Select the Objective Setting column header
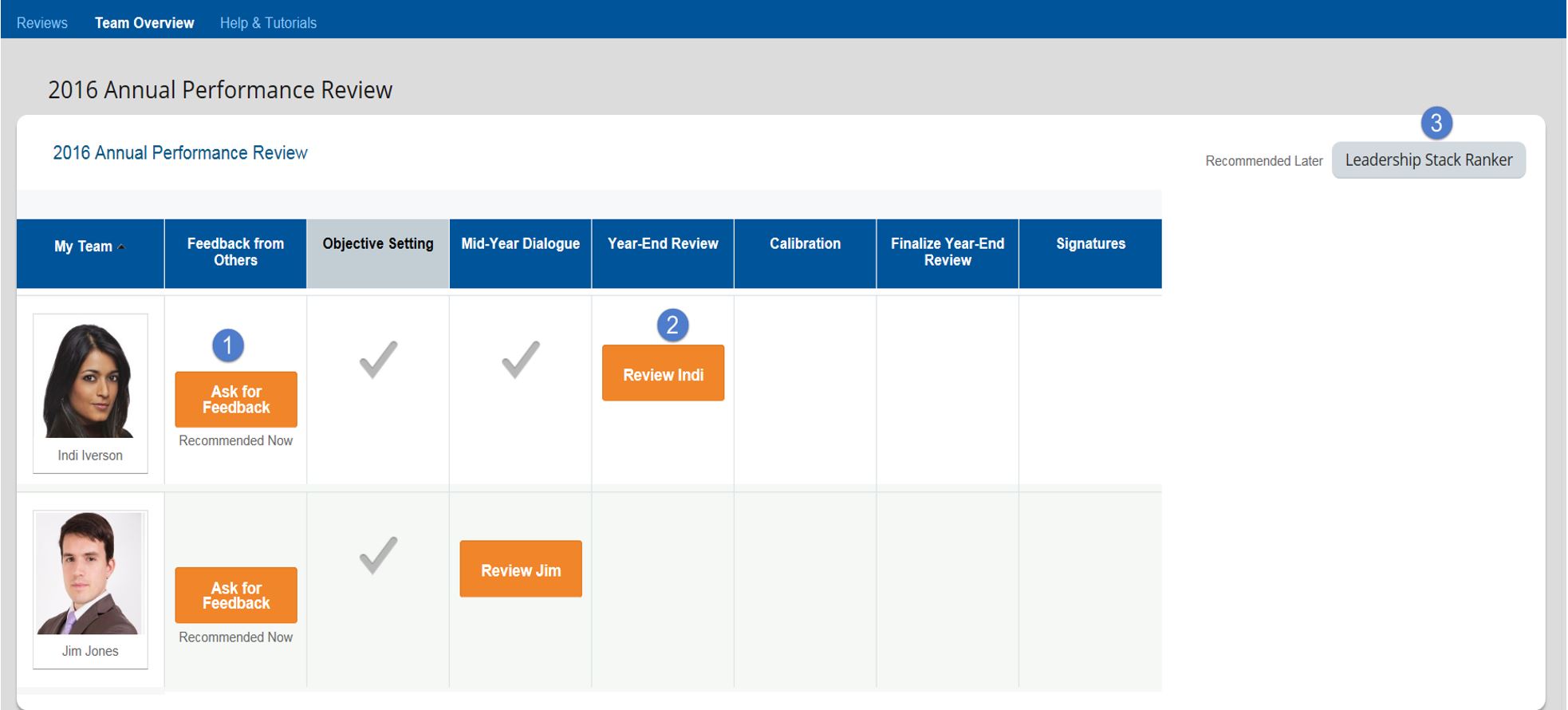1568x710 pixels. pyautogui.click(x=378, y=254)
